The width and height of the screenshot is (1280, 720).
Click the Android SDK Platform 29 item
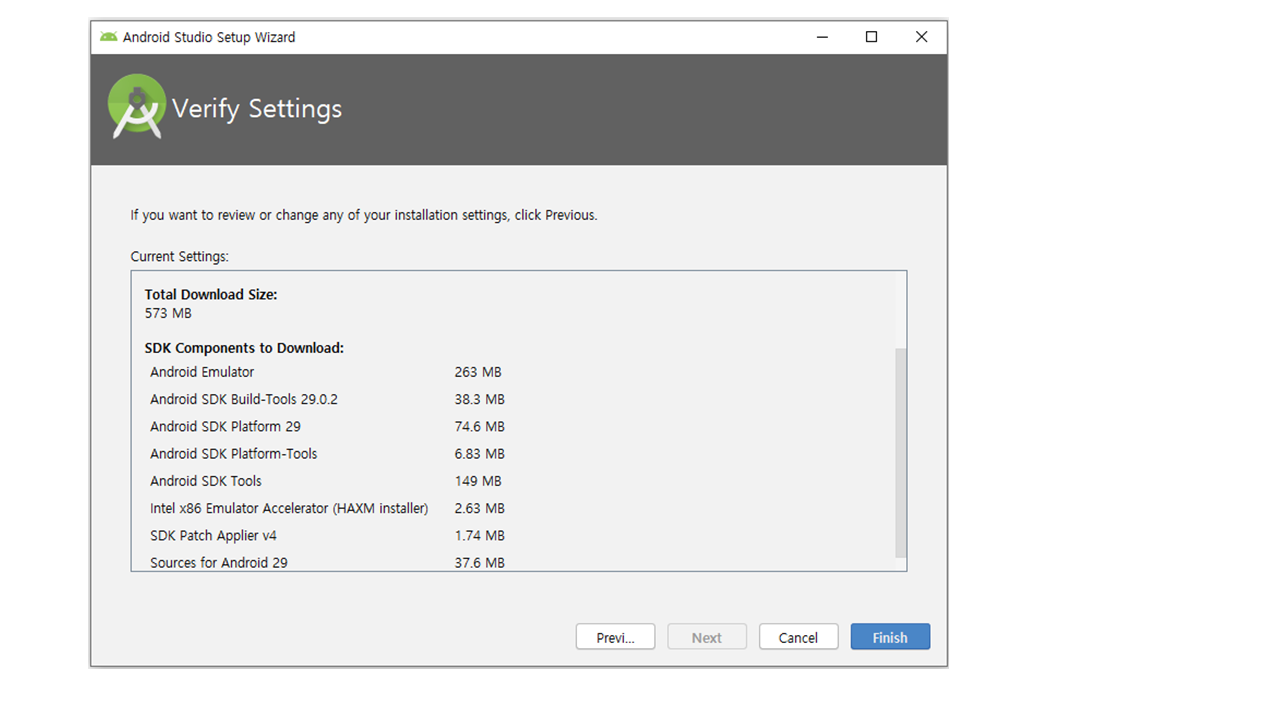[x=225, y=426]
